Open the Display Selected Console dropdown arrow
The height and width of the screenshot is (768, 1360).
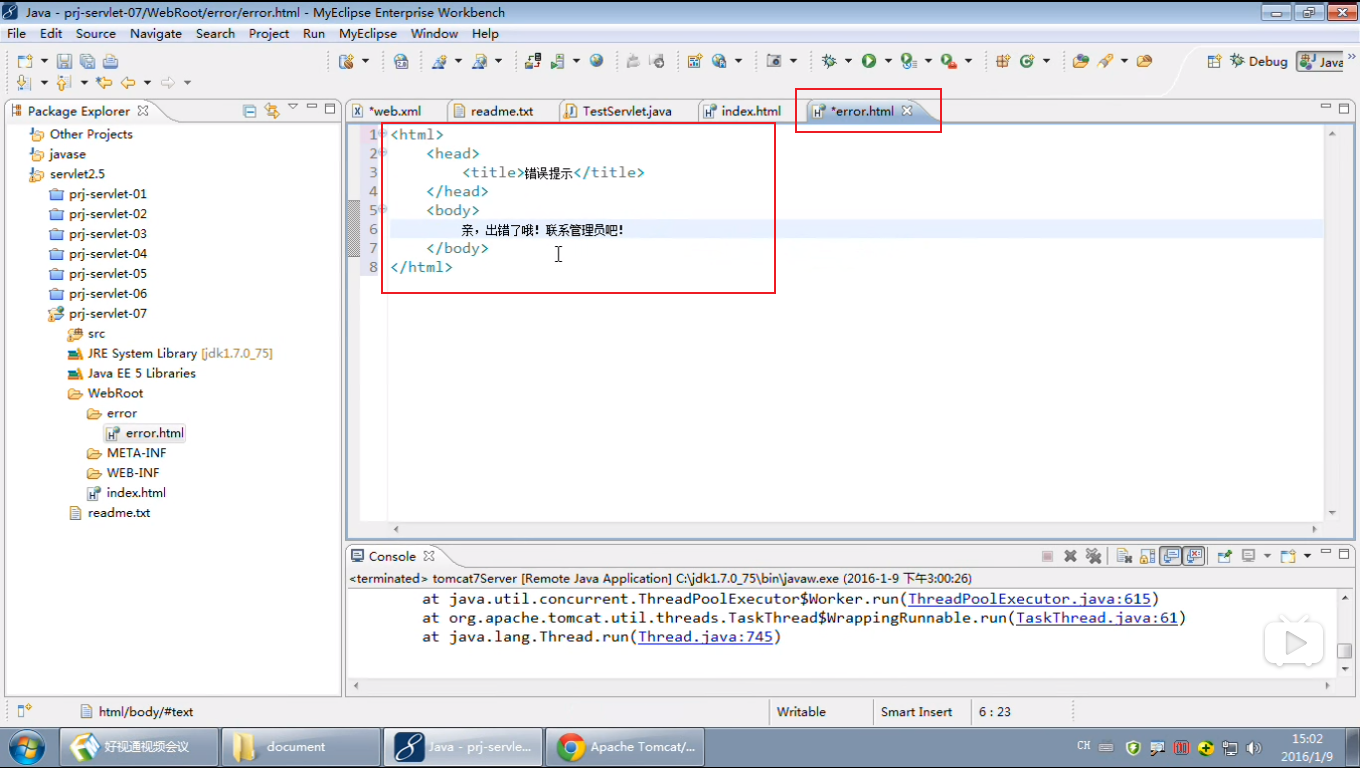[1267, 556]
